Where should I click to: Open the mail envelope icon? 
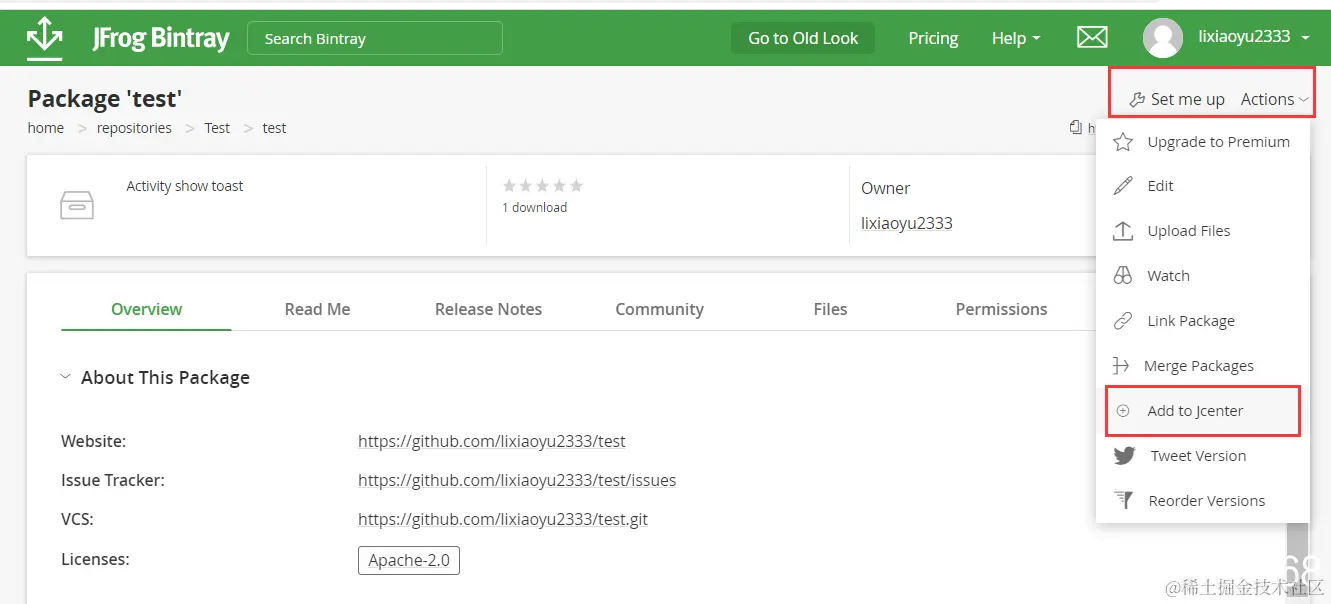1092,38
